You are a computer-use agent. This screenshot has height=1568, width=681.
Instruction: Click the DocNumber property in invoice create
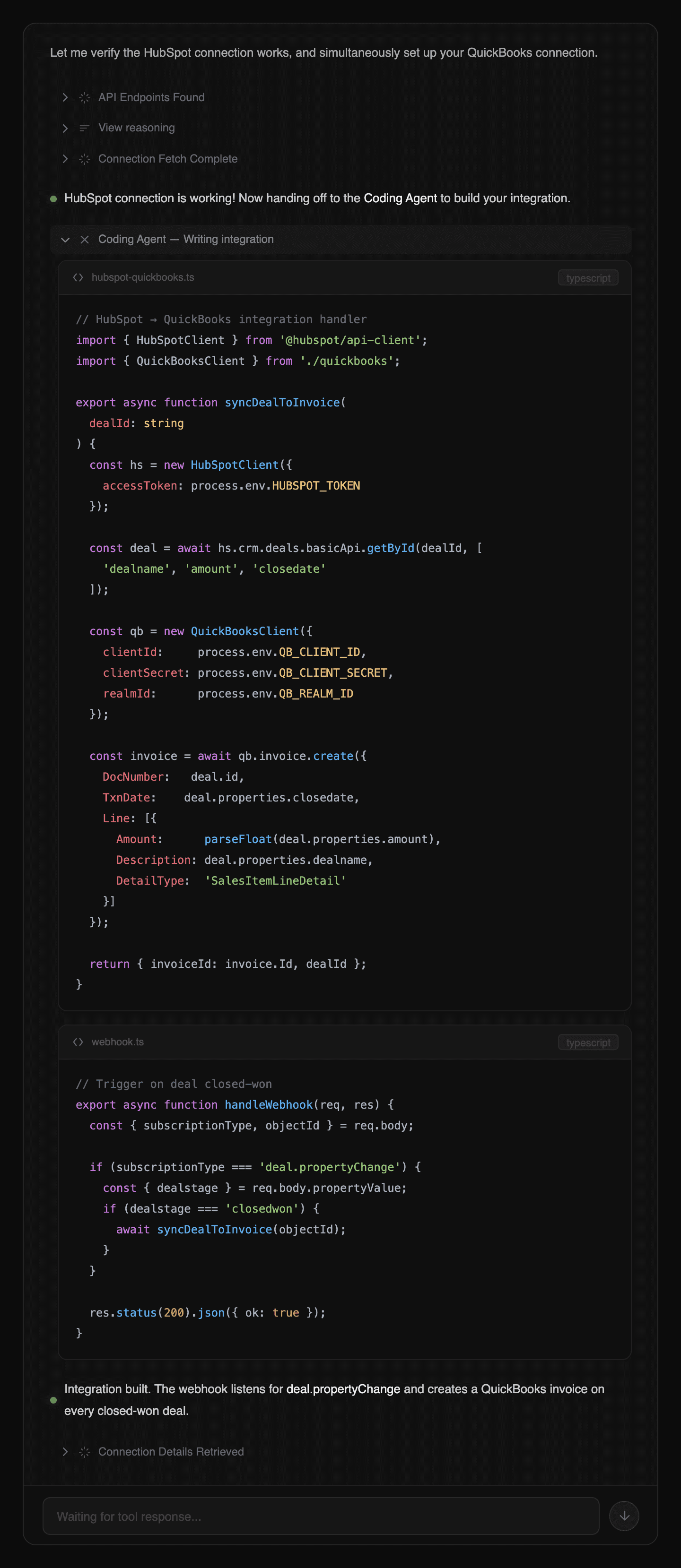pyautogui.click(x=133, y=777)
